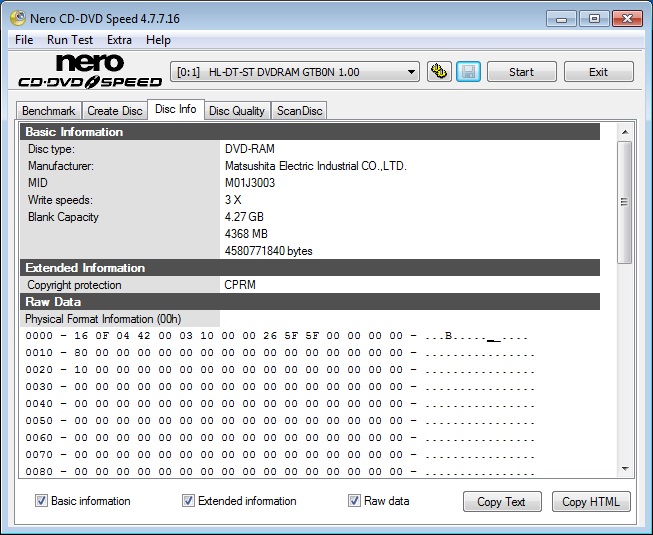Toggle the Raw data checkbox
Screen dimensions: 653x535
tap(354, 500)
